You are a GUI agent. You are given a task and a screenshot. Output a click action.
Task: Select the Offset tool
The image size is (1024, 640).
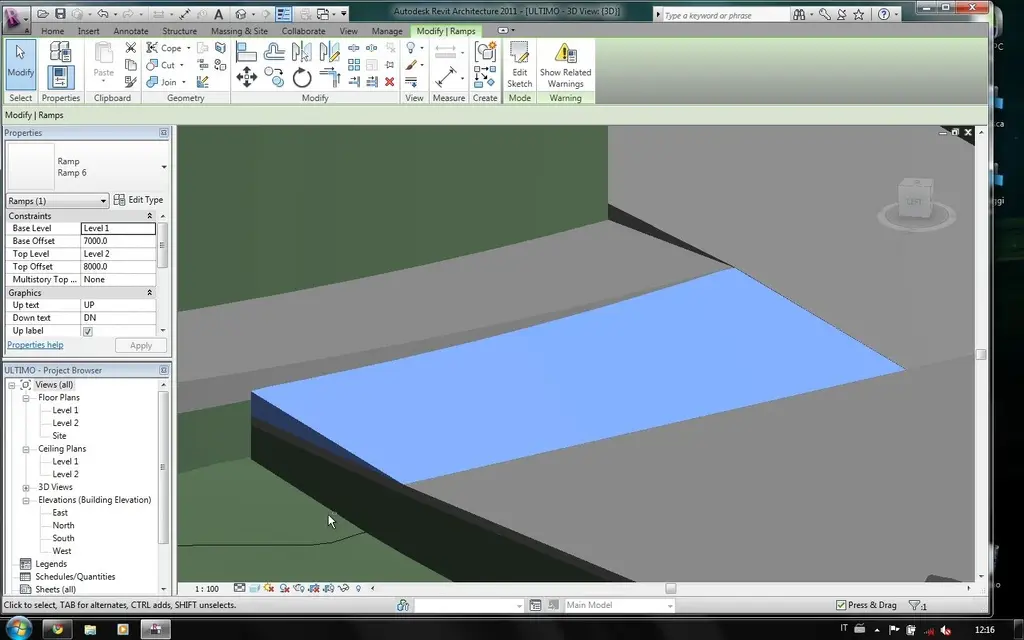[274, 52]
